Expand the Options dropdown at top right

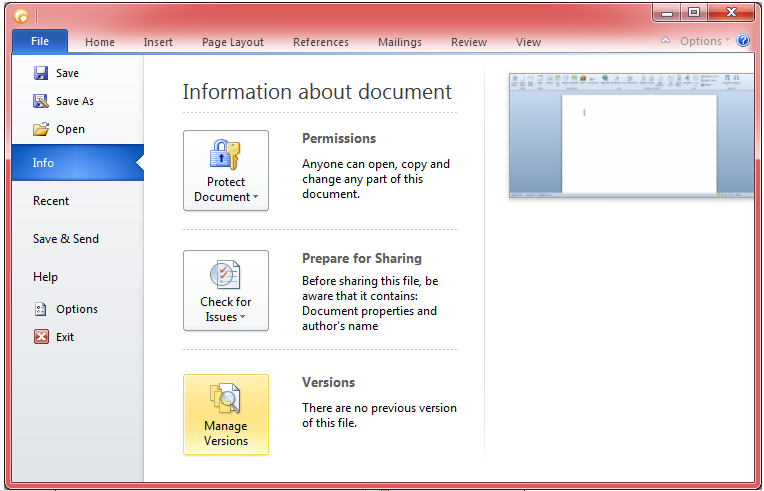point(705,41)
